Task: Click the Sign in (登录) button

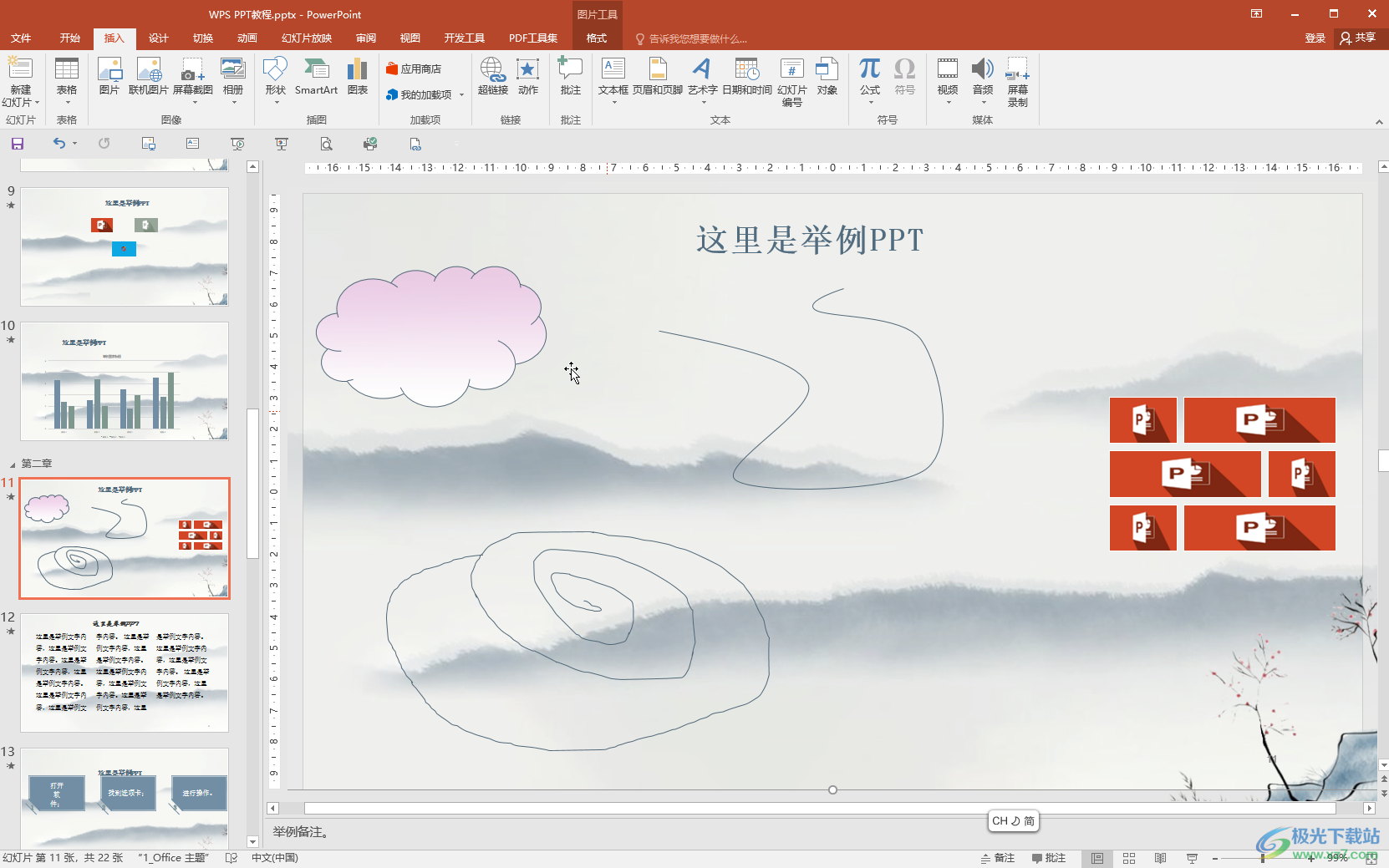Action: pyautogui.click(x=1315, y=38)
